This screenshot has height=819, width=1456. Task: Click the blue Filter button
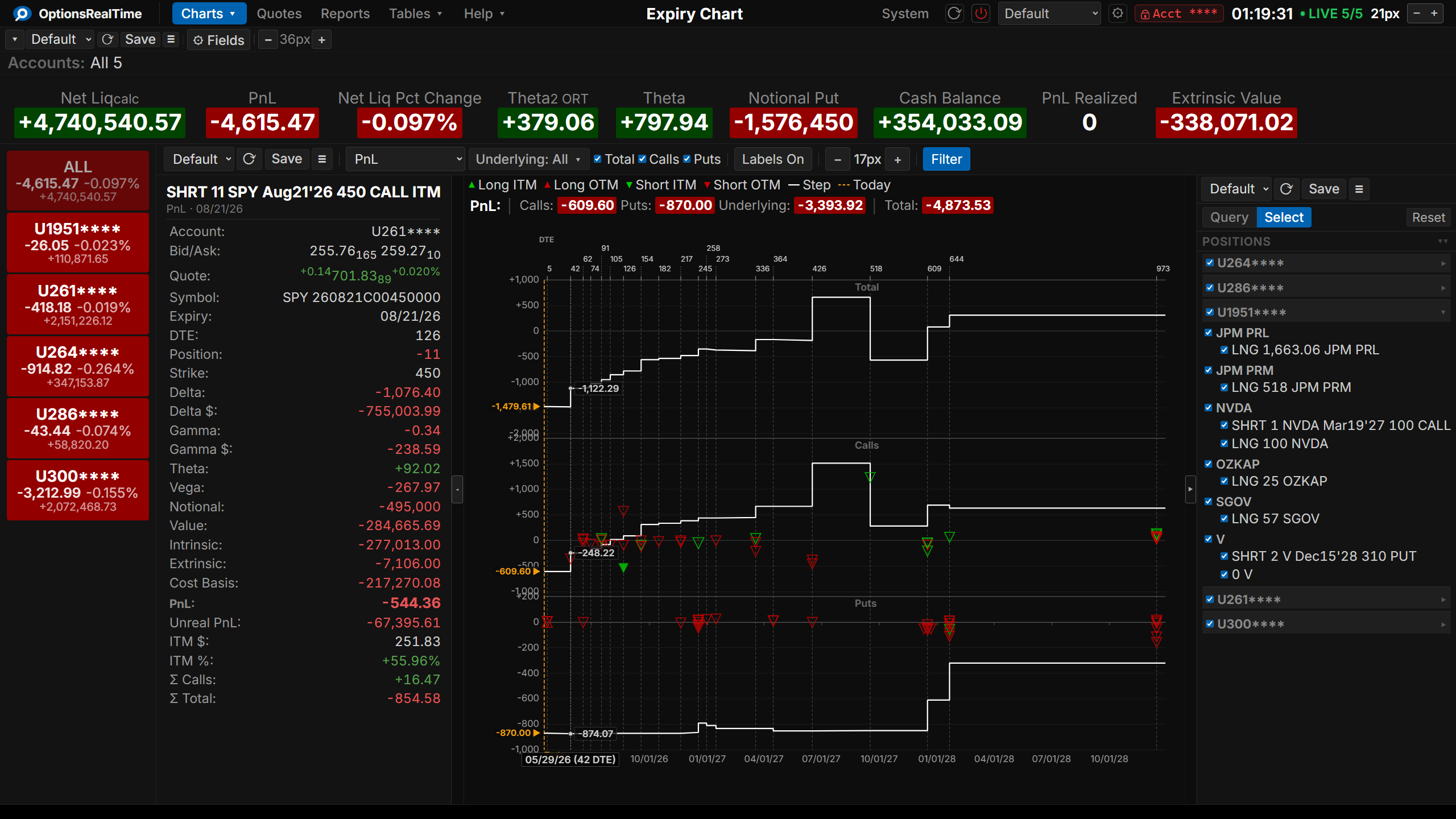point(946,159)
